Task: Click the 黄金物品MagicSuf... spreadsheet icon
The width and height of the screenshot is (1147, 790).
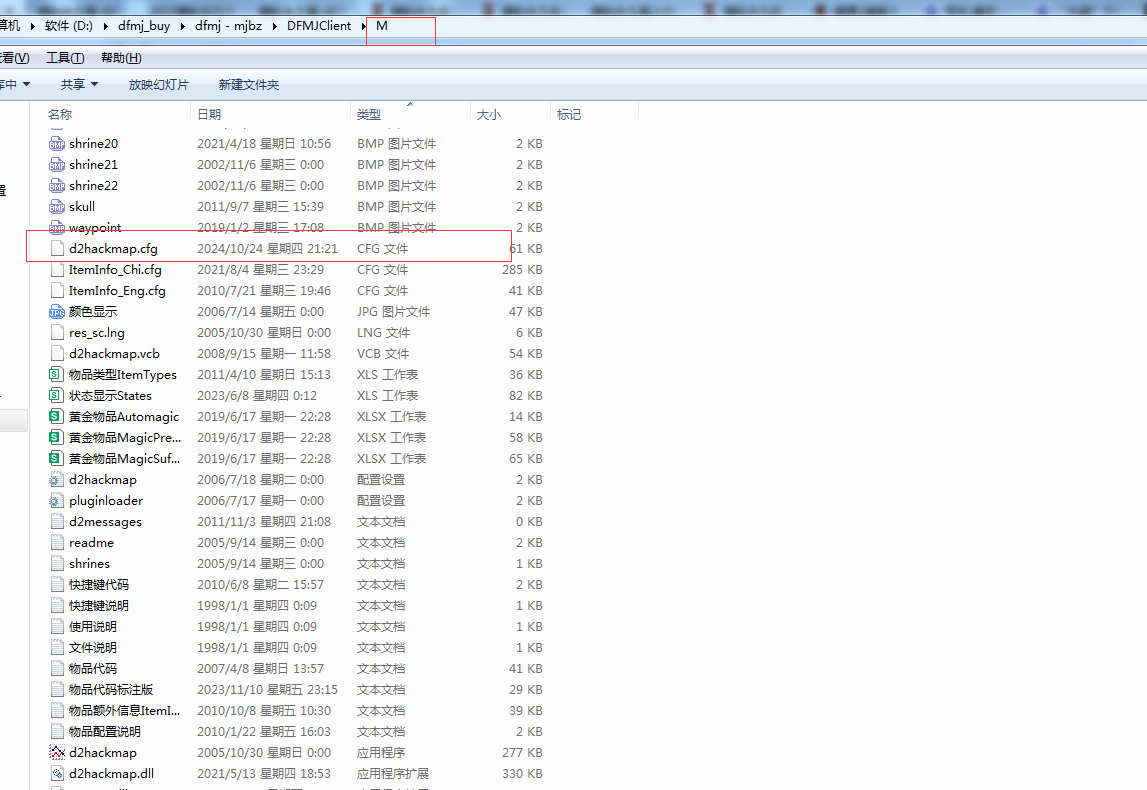Action: (x=56, y=459)
